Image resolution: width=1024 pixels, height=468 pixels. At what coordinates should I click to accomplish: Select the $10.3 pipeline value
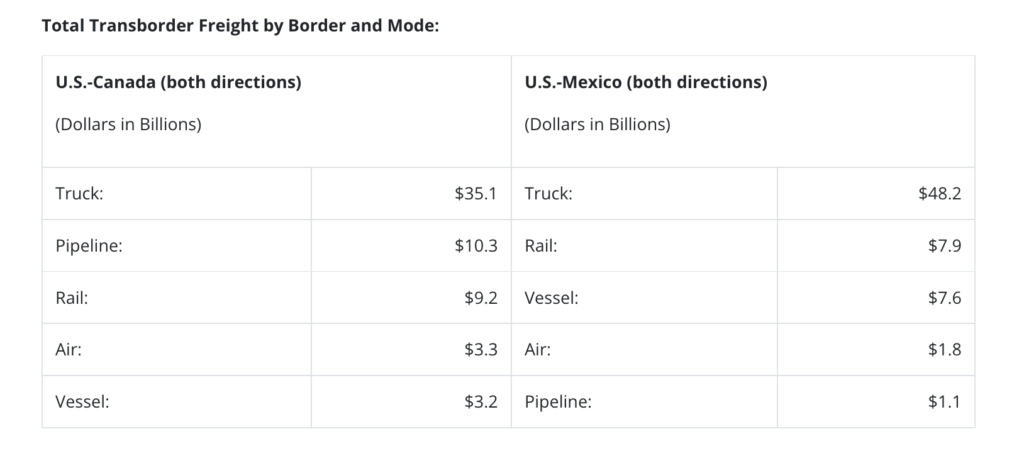(x=475, y=245)
